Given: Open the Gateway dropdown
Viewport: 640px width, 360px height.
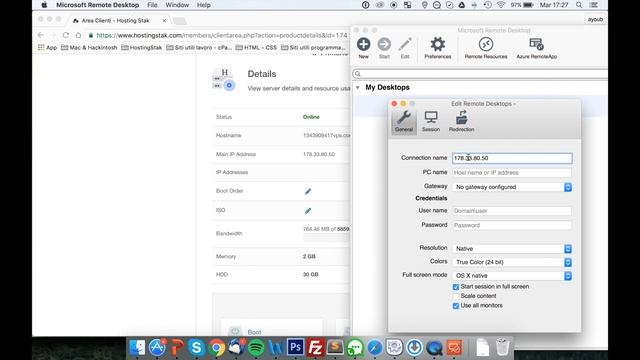Looking at the screenshot, I should [x=512, y=187].
